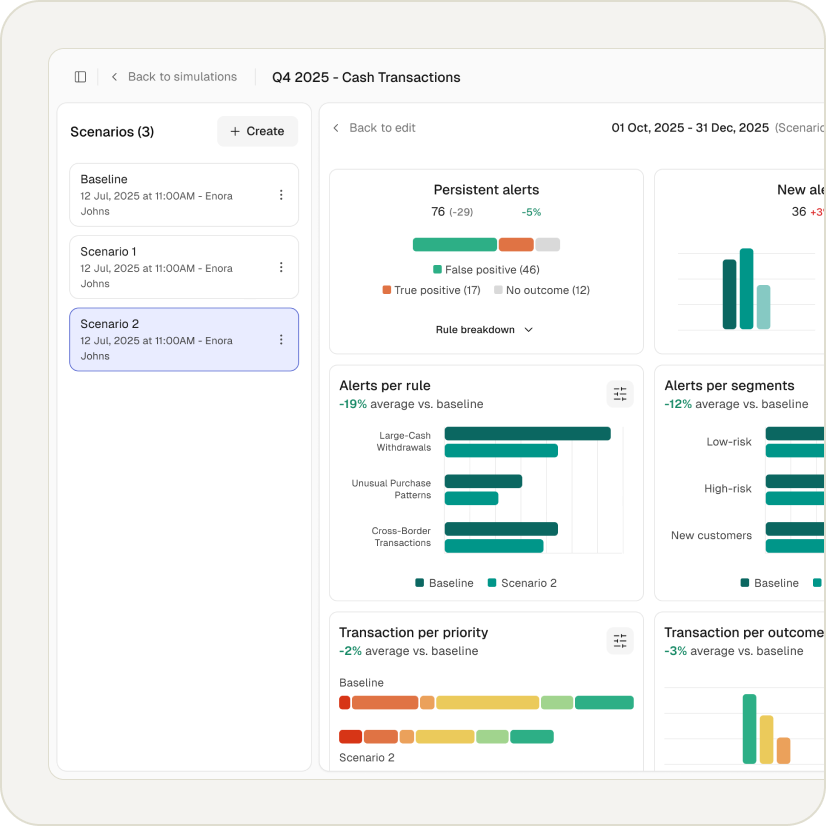This screenshot has height=826, width=826.
Task: Toggle the sidebar panel icon
Action: coord(80,77)
